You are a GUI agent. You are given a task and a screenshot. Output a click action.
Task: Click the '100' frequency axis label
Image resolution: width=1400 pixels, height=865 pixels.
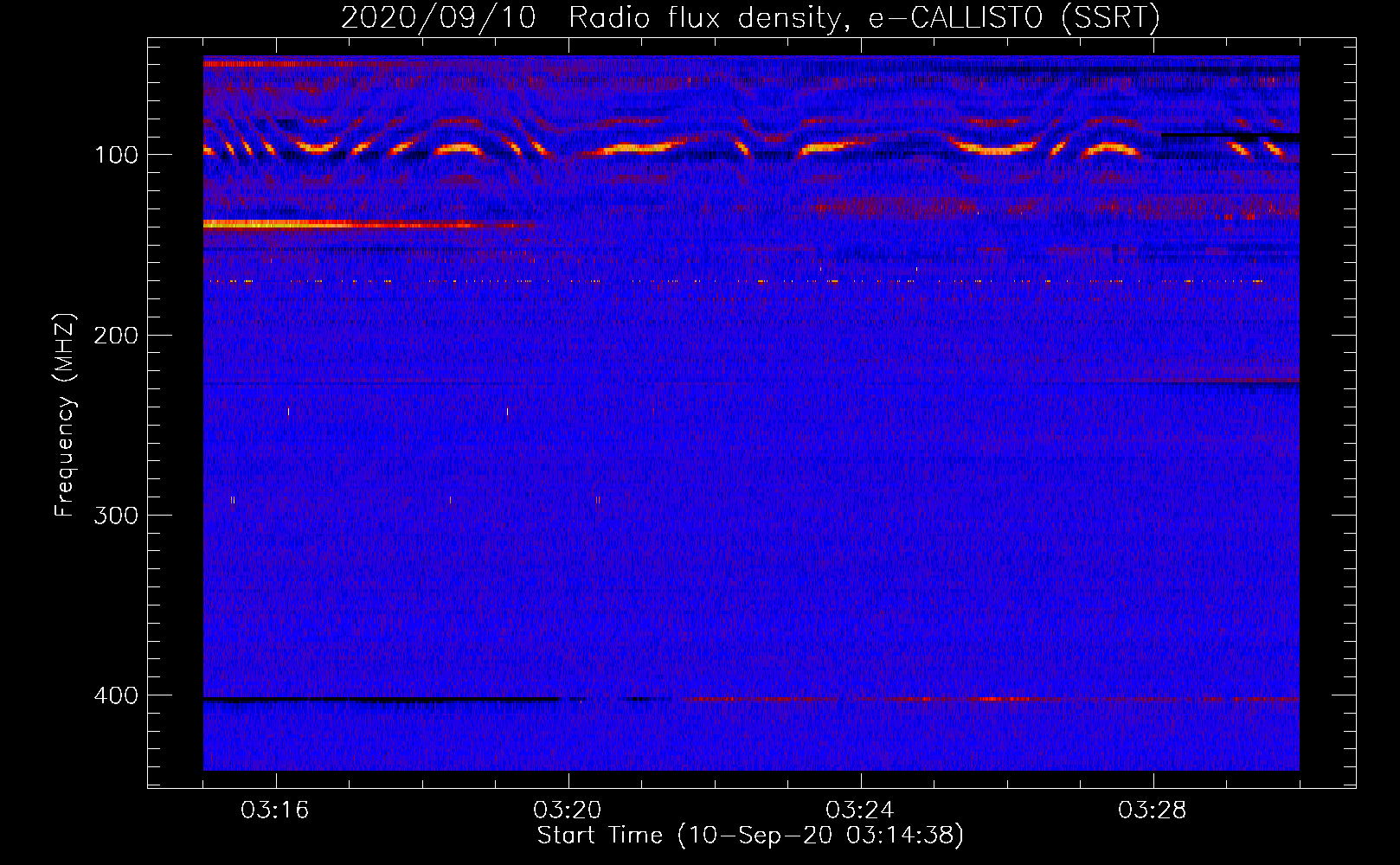click(x=116, y=156)
